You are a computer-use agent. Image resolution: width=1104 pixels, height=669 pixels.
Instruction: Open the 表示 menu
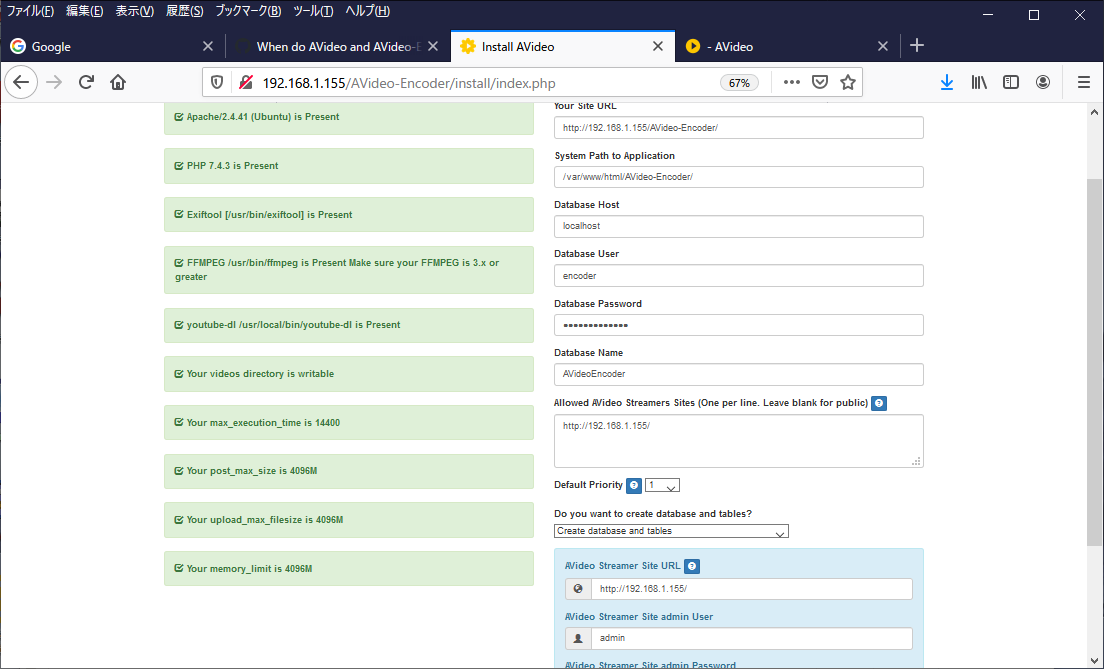click(134, 11)
